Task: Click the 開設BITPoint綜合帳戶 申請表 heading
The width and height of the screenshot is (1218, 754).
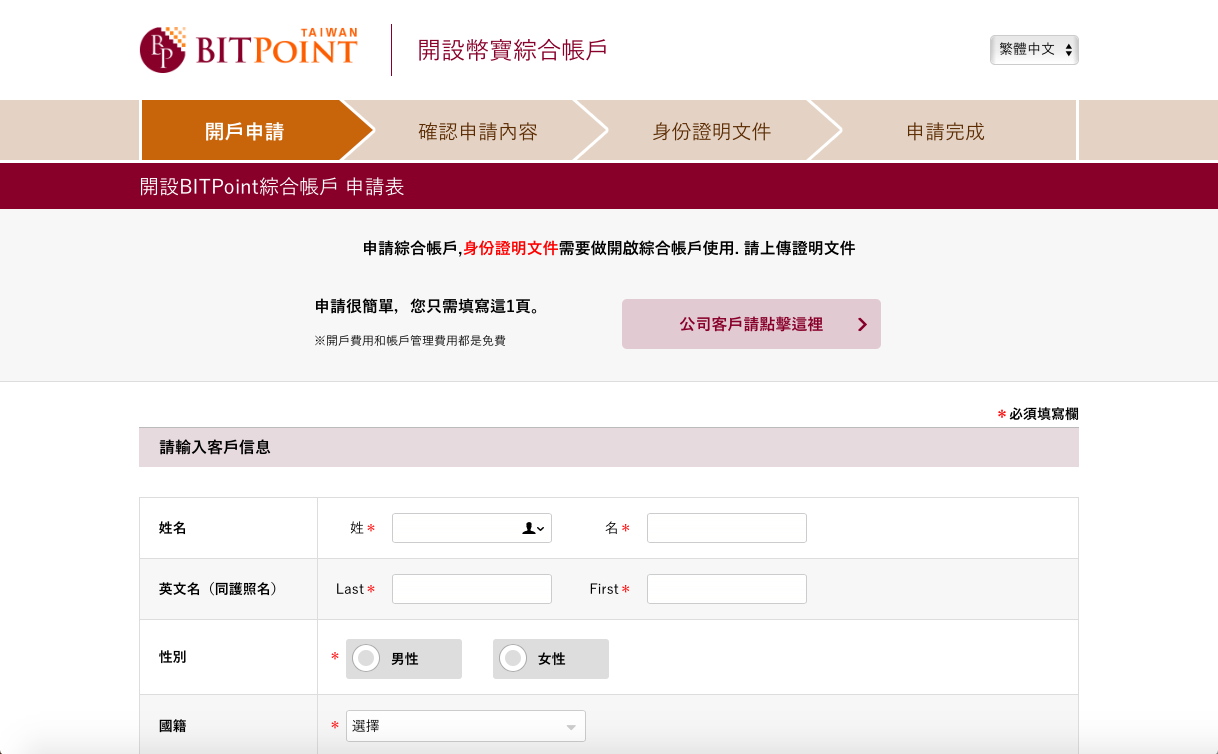Action: 272,186
